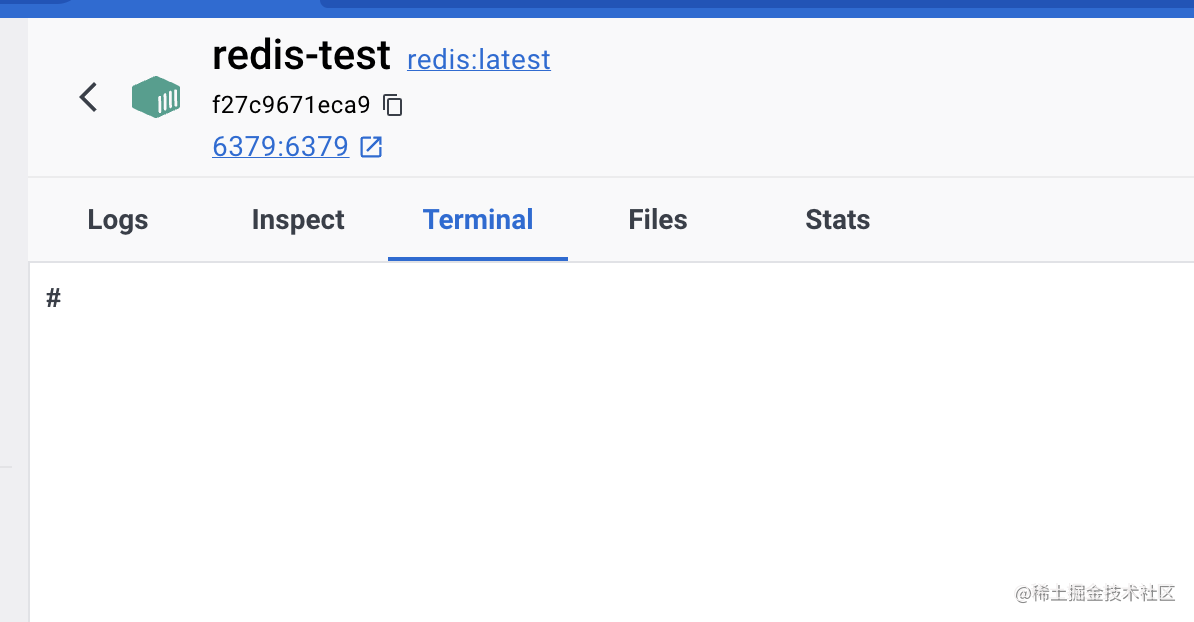Click the gray left sidebar strip

(x=13, y=300)
